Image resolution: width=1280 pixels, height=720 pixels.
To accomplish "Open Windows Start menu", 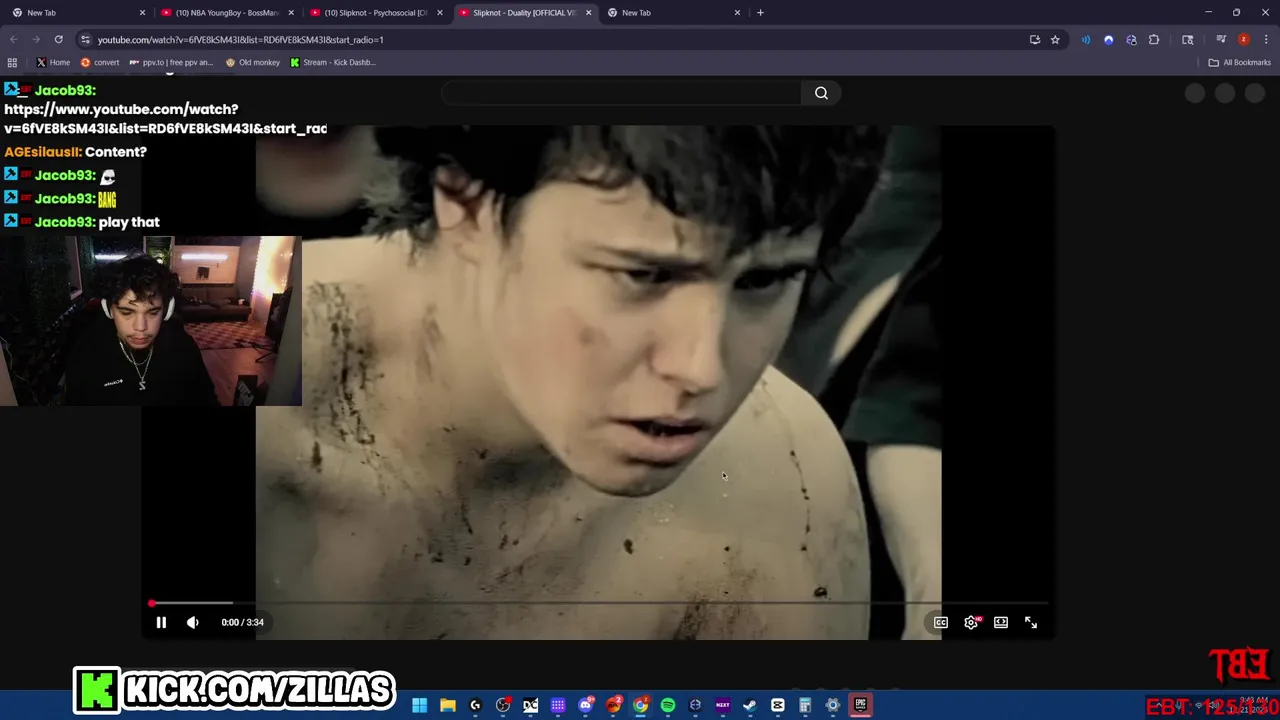I will coord(420,706).
